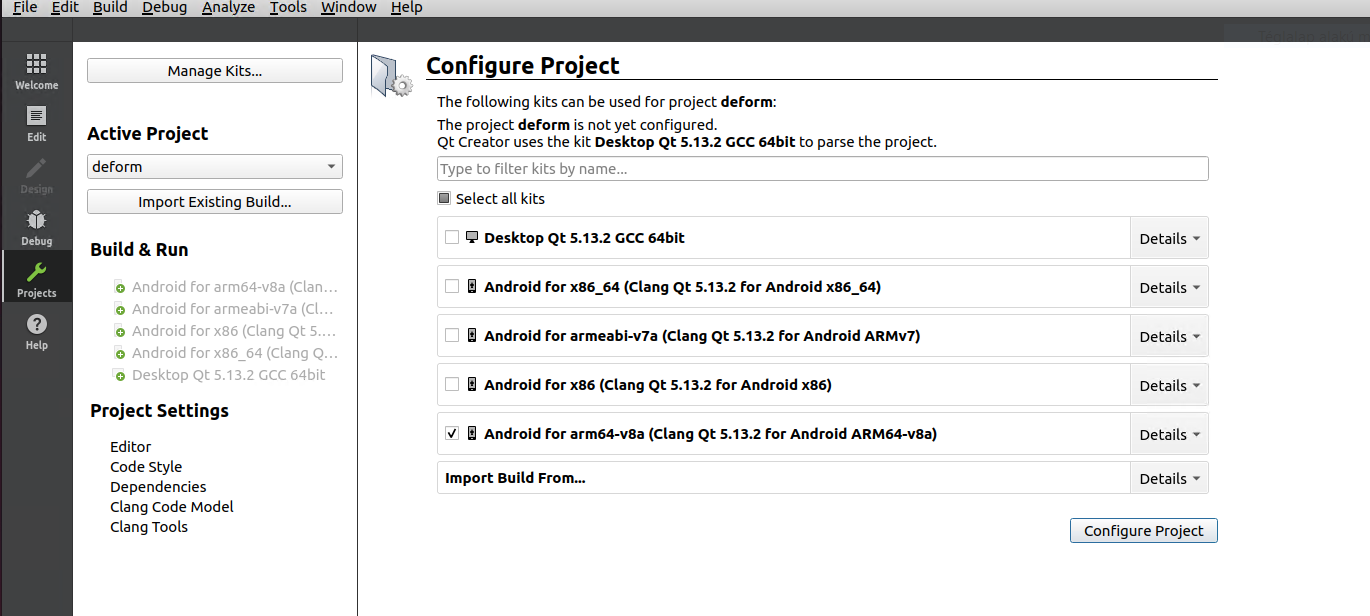Open the Analyze menu
1370x616 pixels.
[x=228, y=8]
